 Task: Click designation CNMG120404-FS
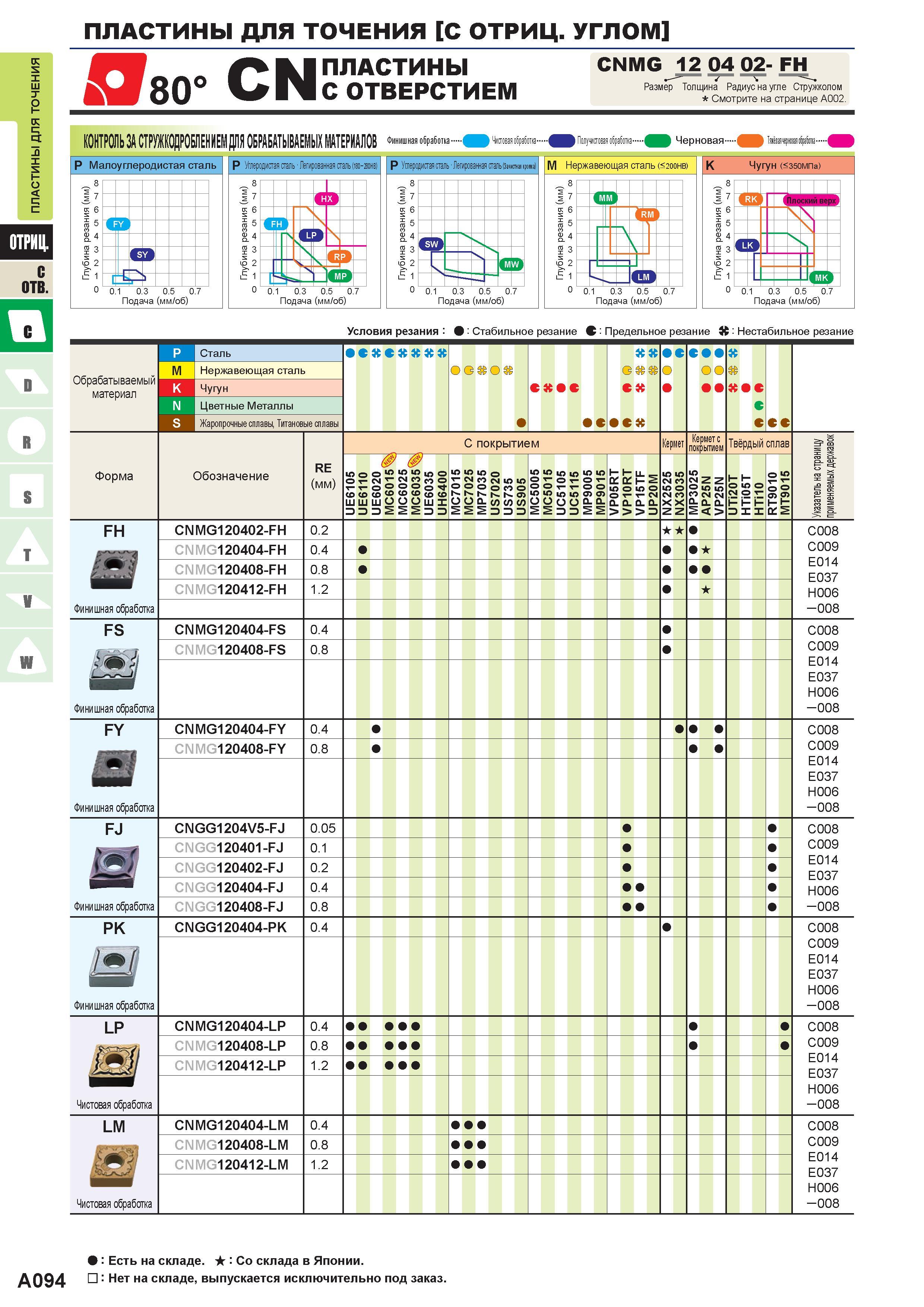point(231,630)
